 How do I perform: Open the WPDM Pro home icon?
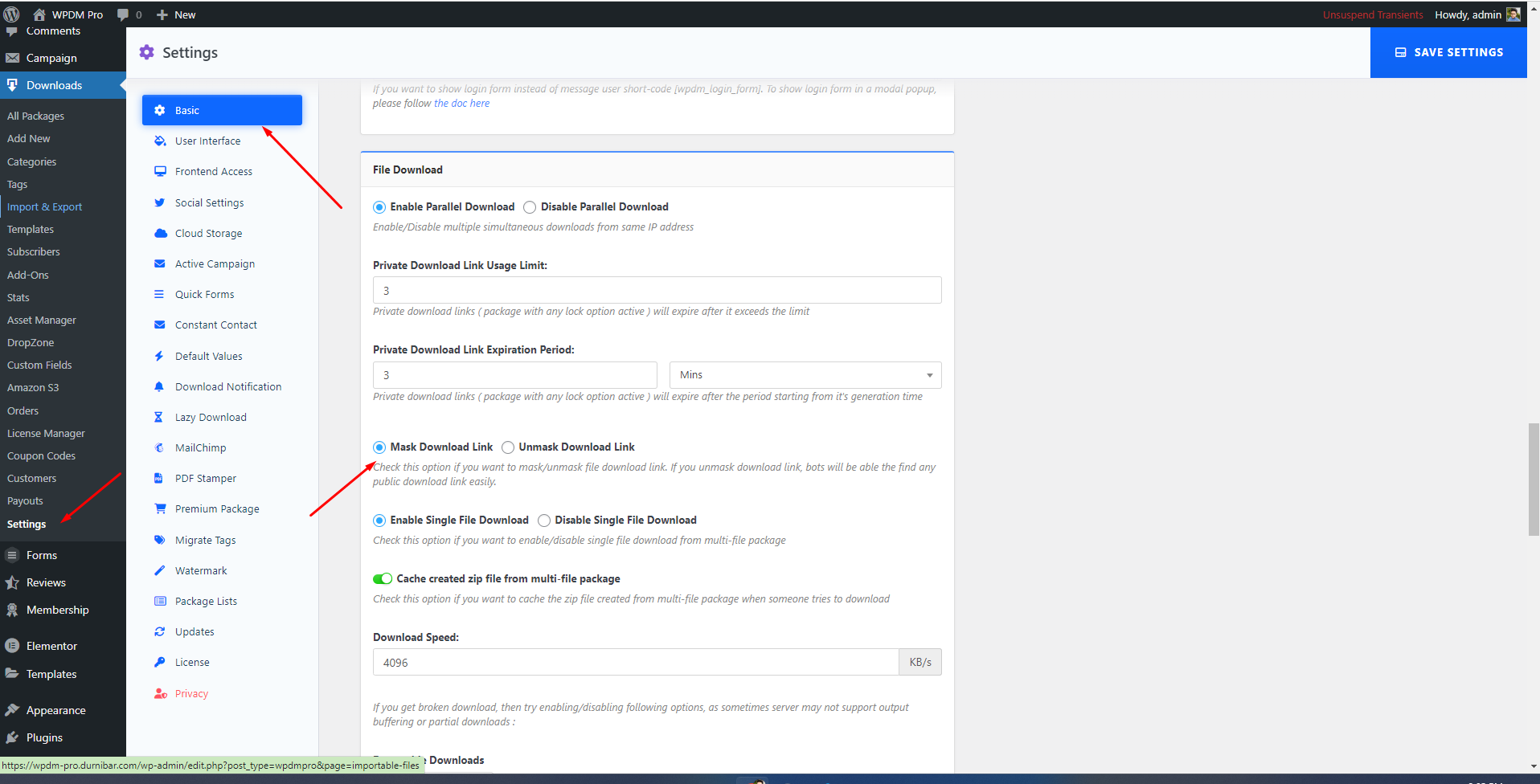(x=39, y=14)
